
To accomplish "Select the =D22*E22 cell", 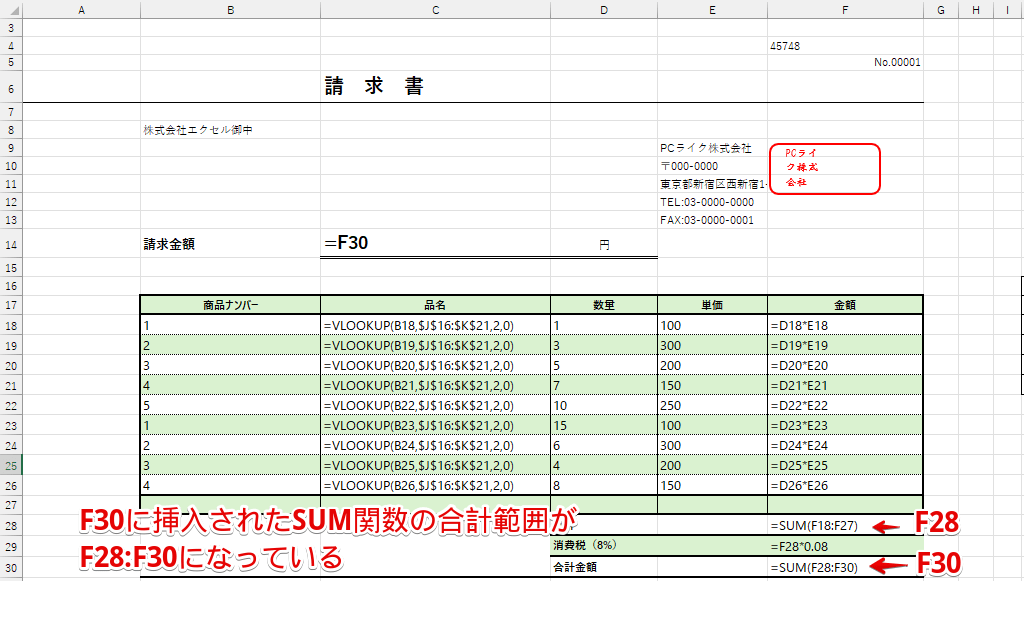I will tap(845, 406).
